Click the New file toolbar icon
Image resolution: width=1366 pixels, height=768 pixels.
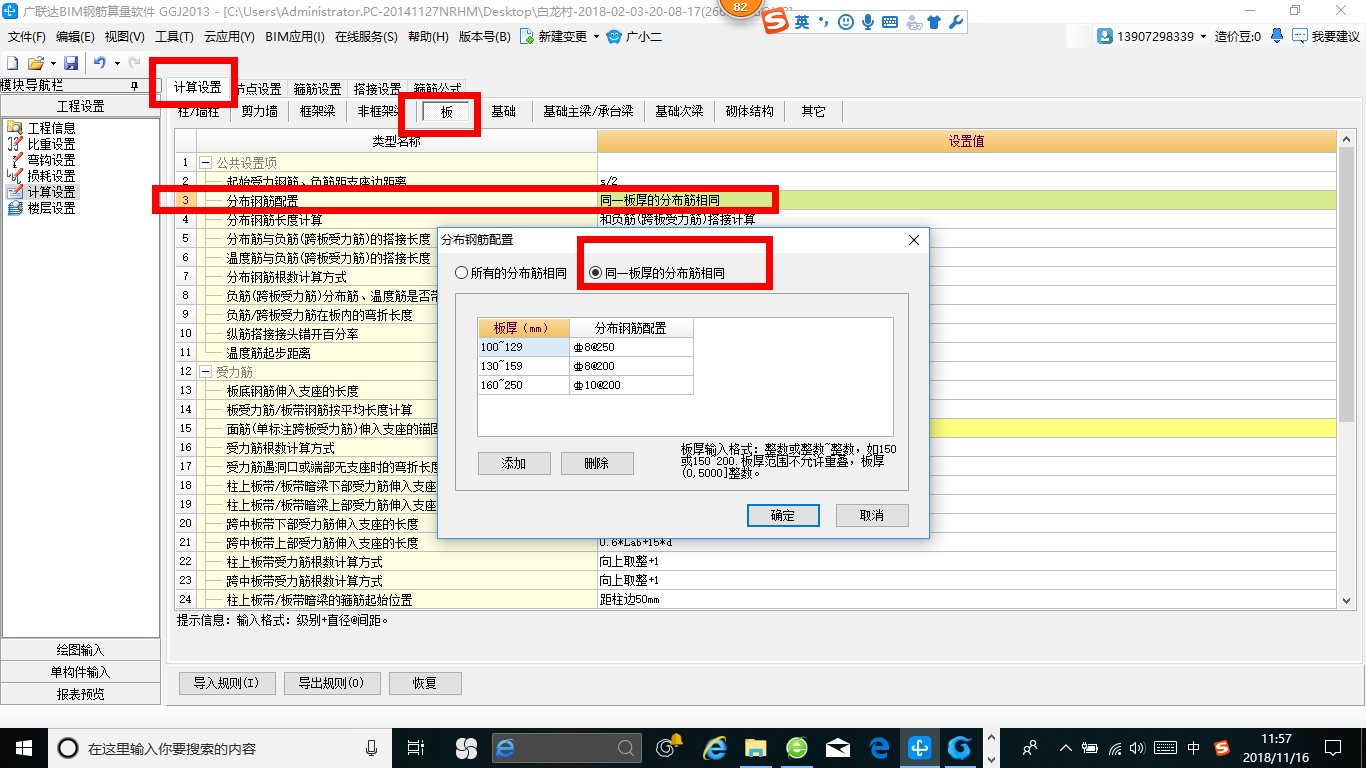pyautogui.click(x=12, y=63)
